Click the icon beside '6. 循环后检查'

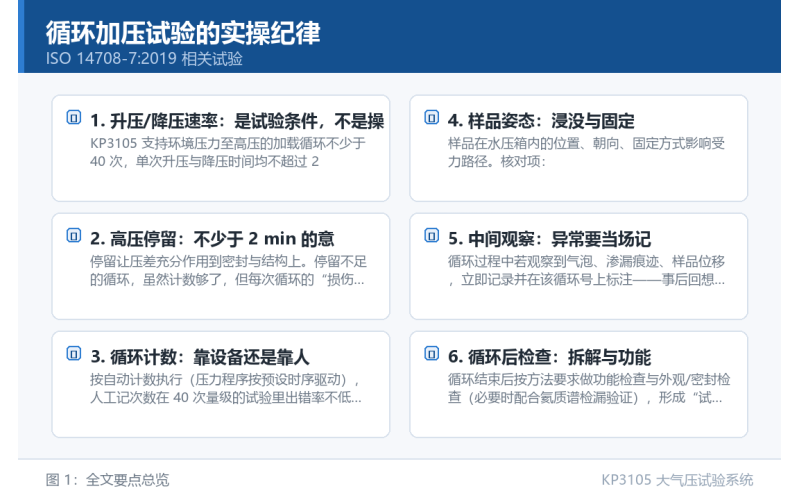point(432,353)
